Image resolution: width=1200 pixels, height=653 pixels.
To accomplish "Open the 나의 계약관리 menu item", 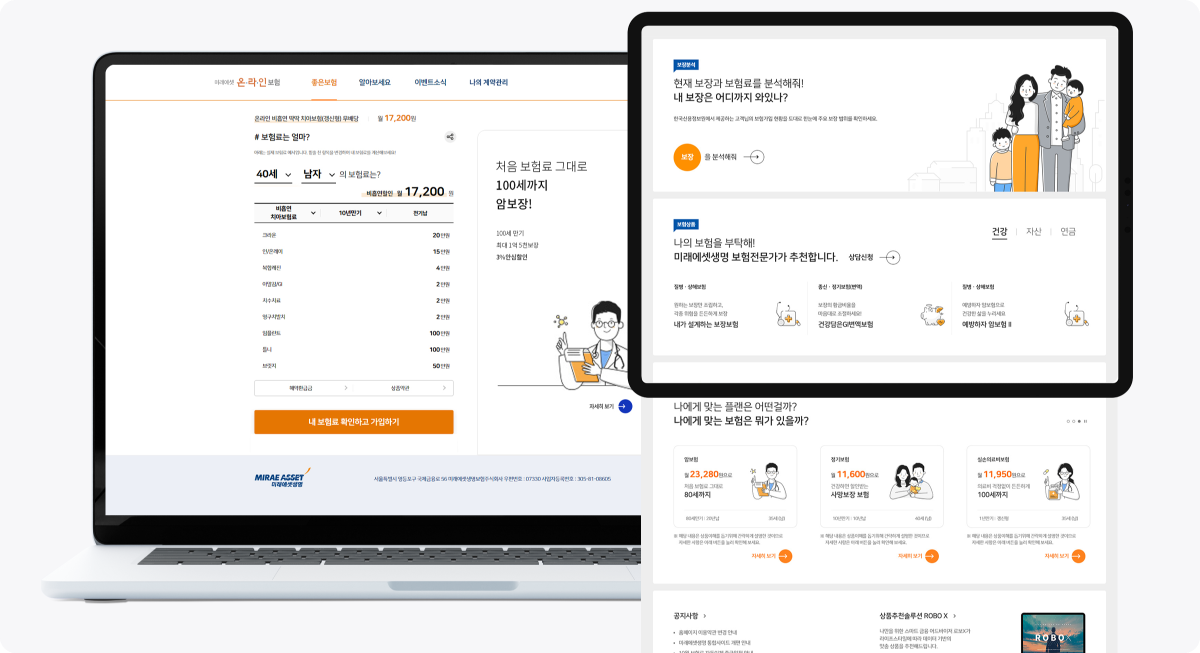I will pos(489,82).
